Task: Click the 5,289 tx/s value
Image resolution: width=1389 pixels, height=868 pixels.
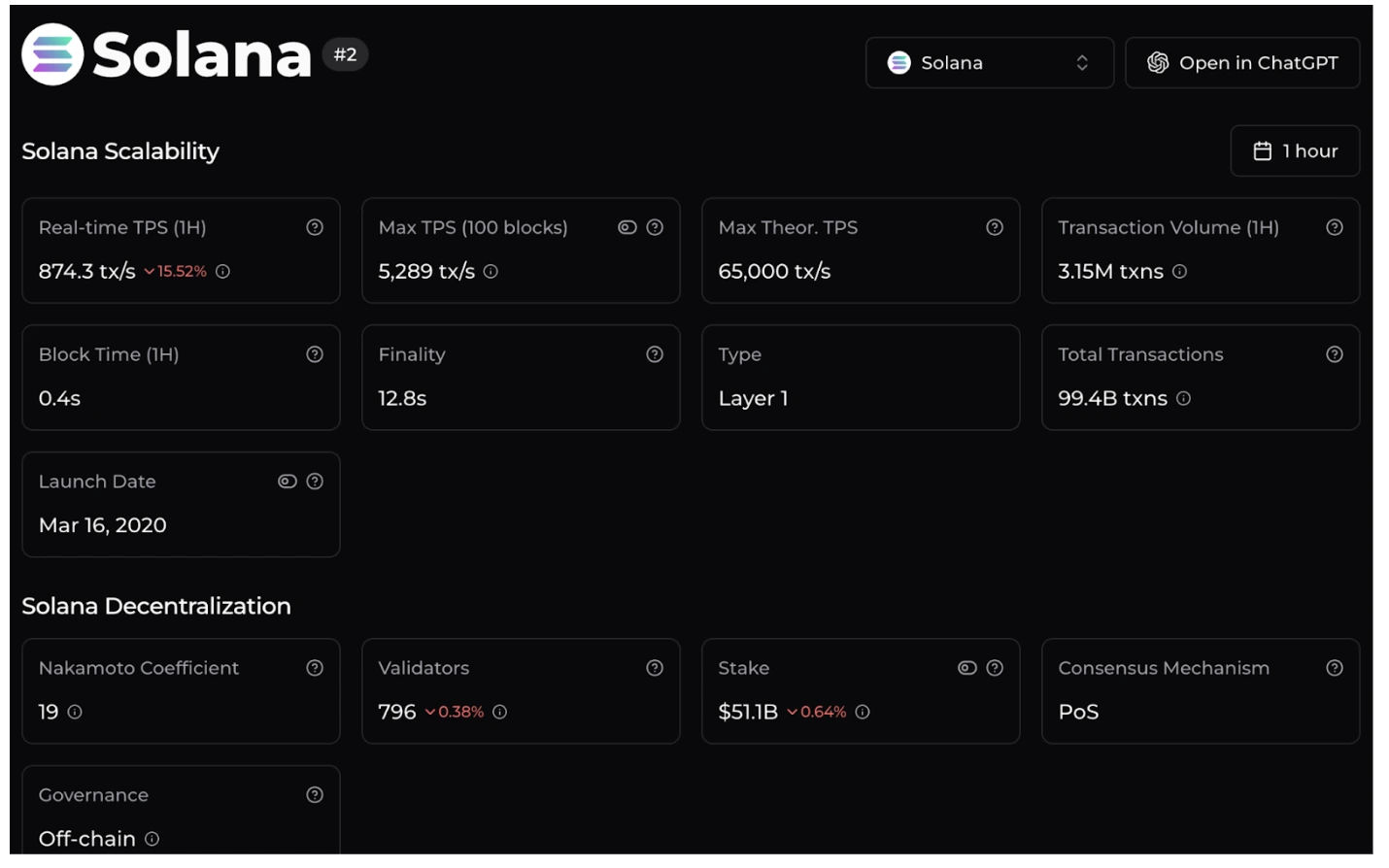Action: 426,272
